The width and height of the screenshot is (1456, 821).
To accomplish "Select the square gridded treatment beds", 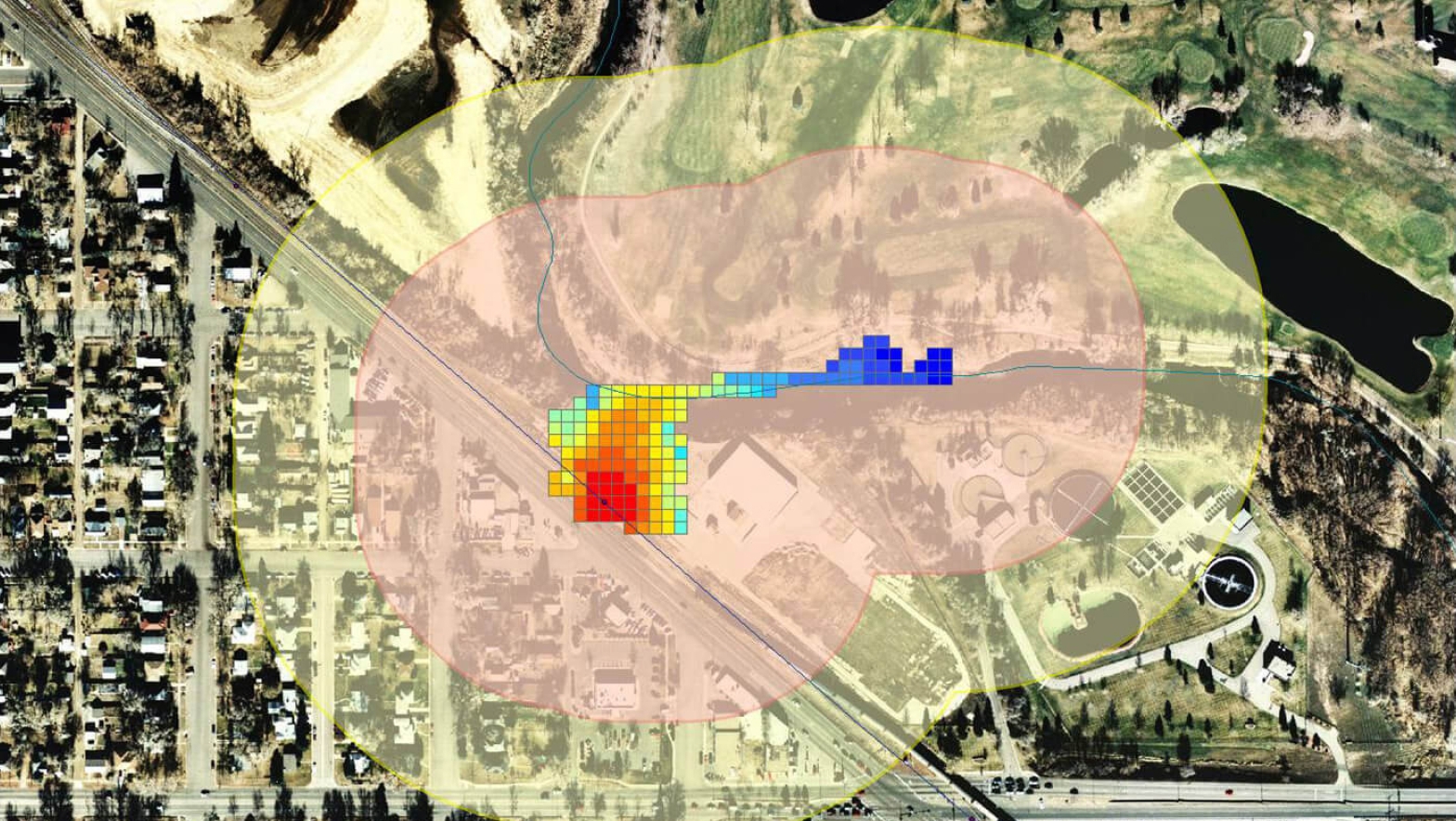I will tap(1153, 491).
